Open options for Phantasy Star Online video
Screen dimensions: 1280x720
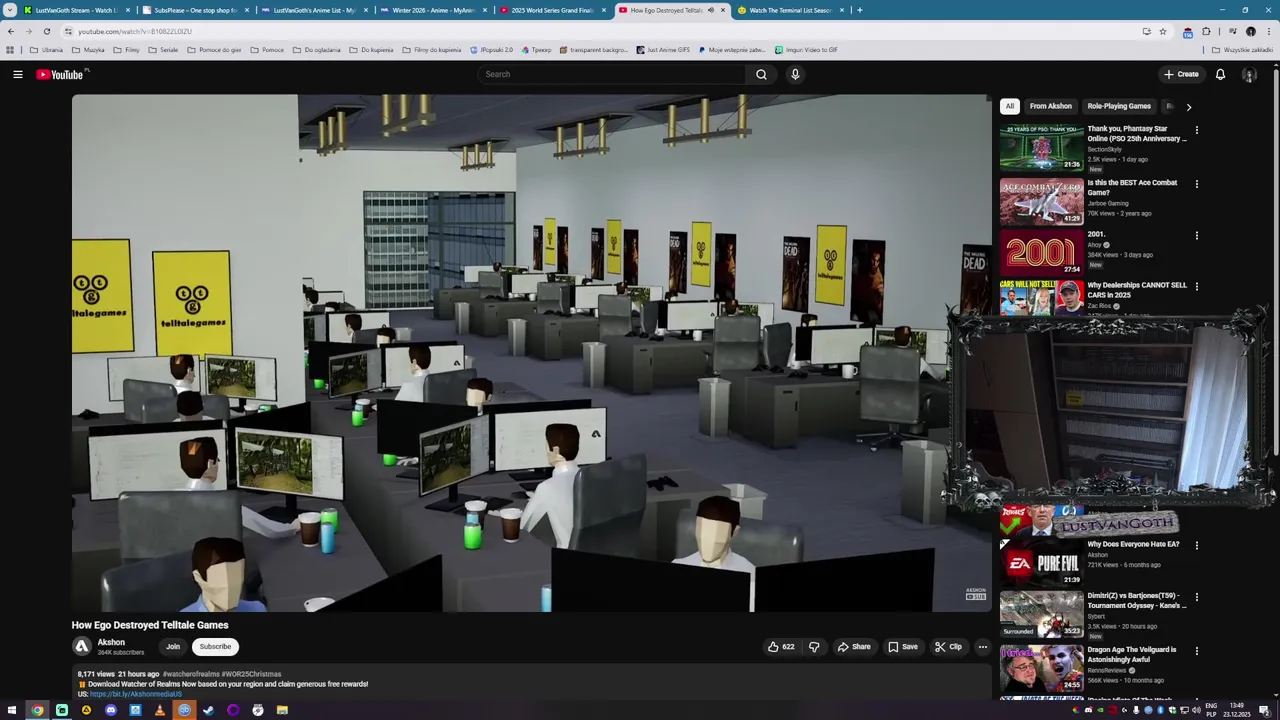tap(1196, 130)
